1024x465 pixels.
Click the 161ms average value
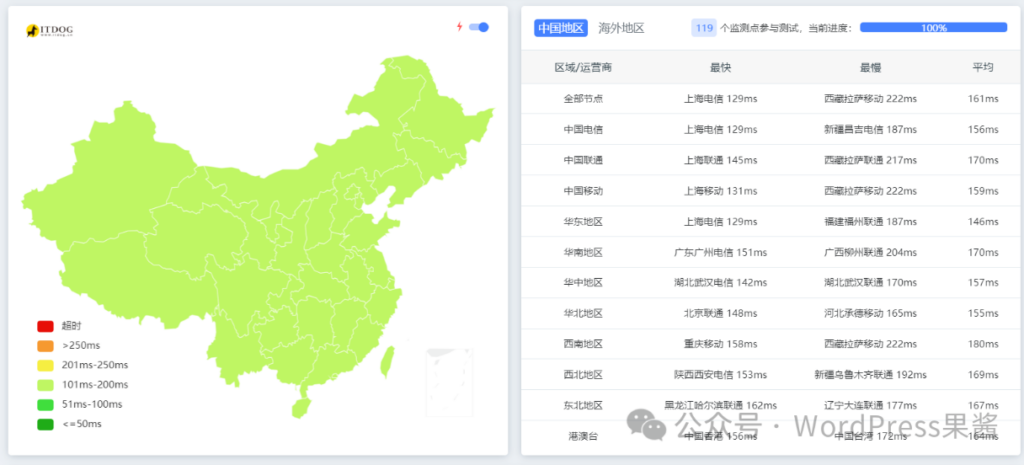pos(983,99)
